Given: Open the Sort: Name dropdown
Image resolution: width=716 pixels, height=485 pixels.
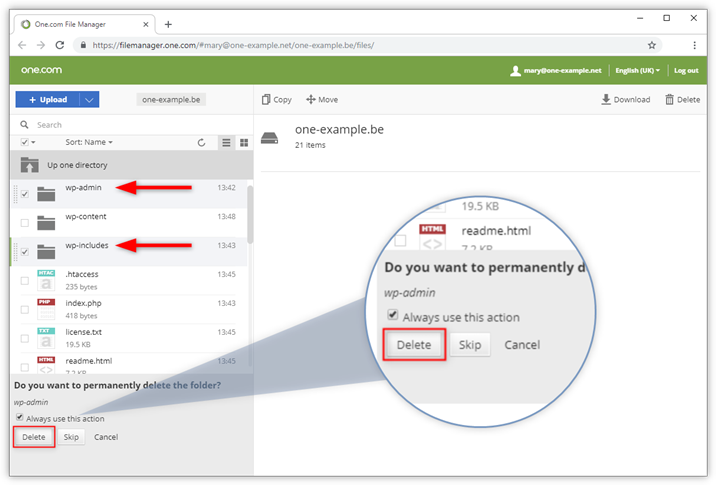Looking at the screenshot, I should 89,142.
